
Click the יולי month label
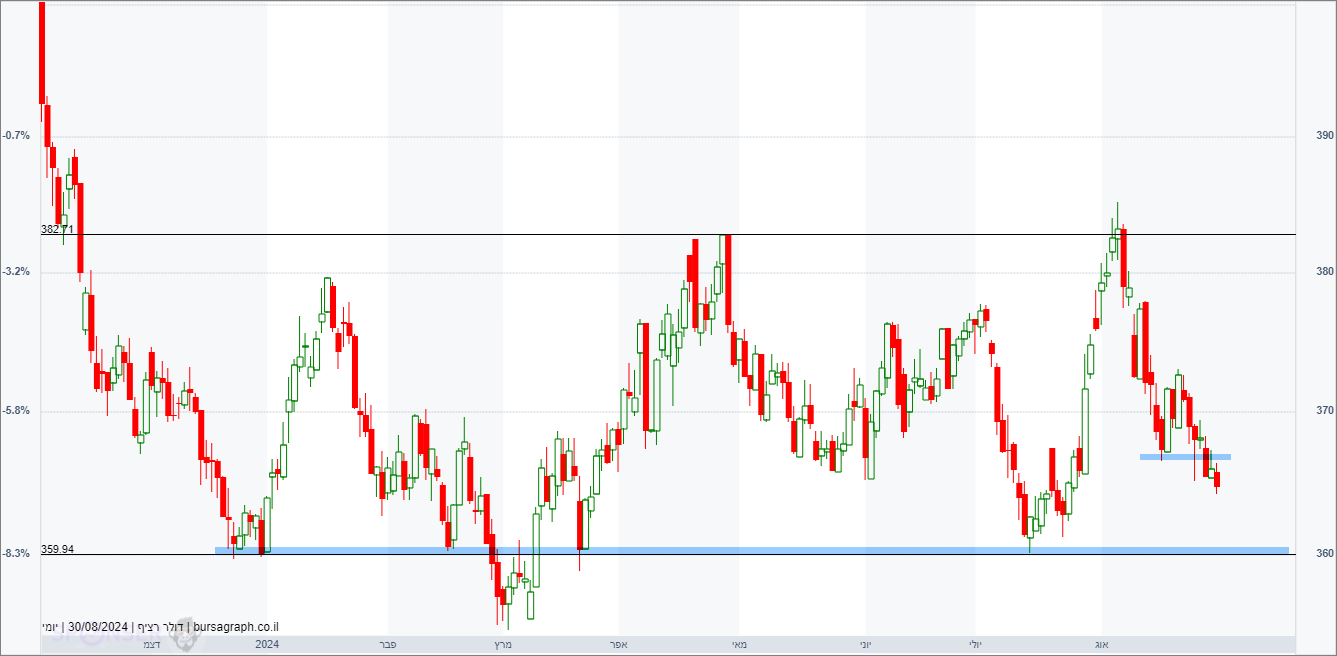976,645
